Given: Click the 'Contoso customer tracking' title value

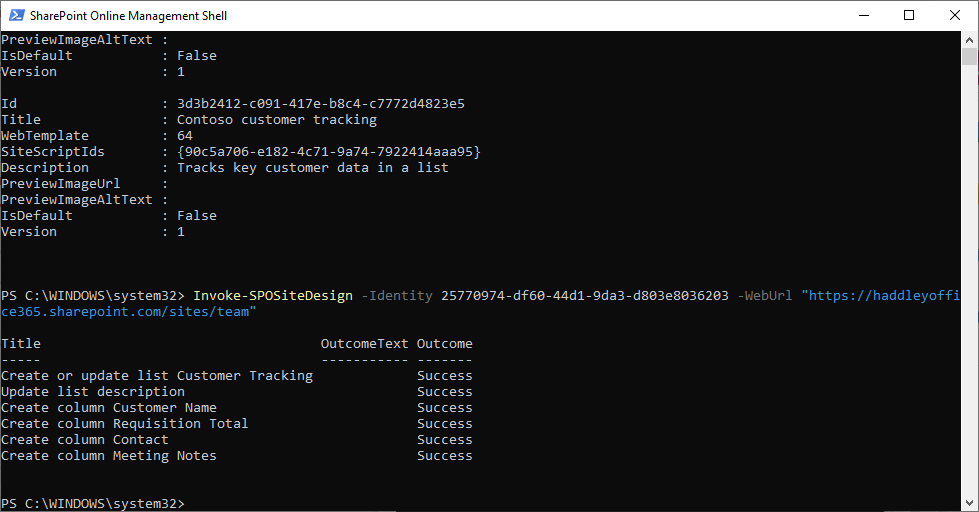Looking at the screenshot, I should (x=276, y=120).
